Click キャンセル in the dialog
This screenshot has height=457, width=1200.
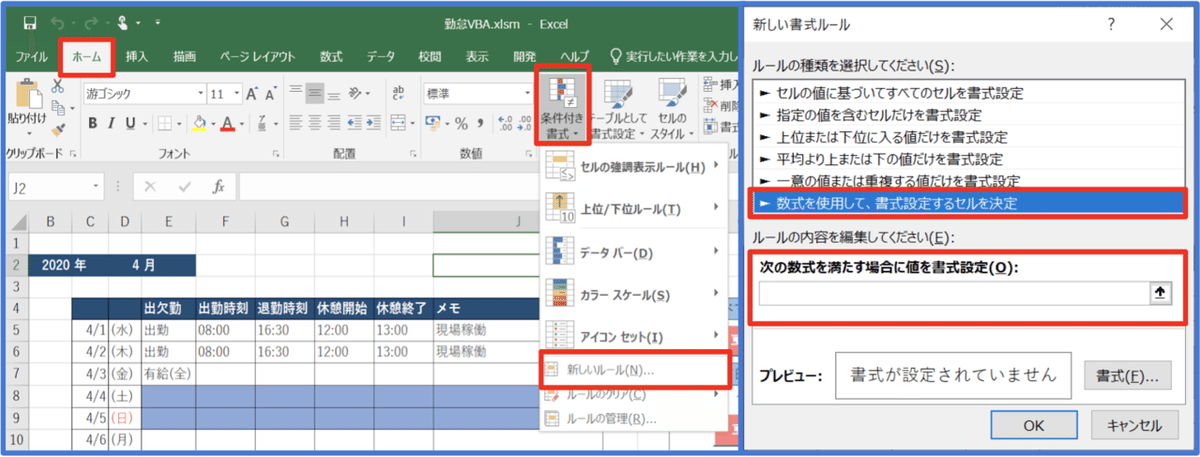click(1133, 425)
